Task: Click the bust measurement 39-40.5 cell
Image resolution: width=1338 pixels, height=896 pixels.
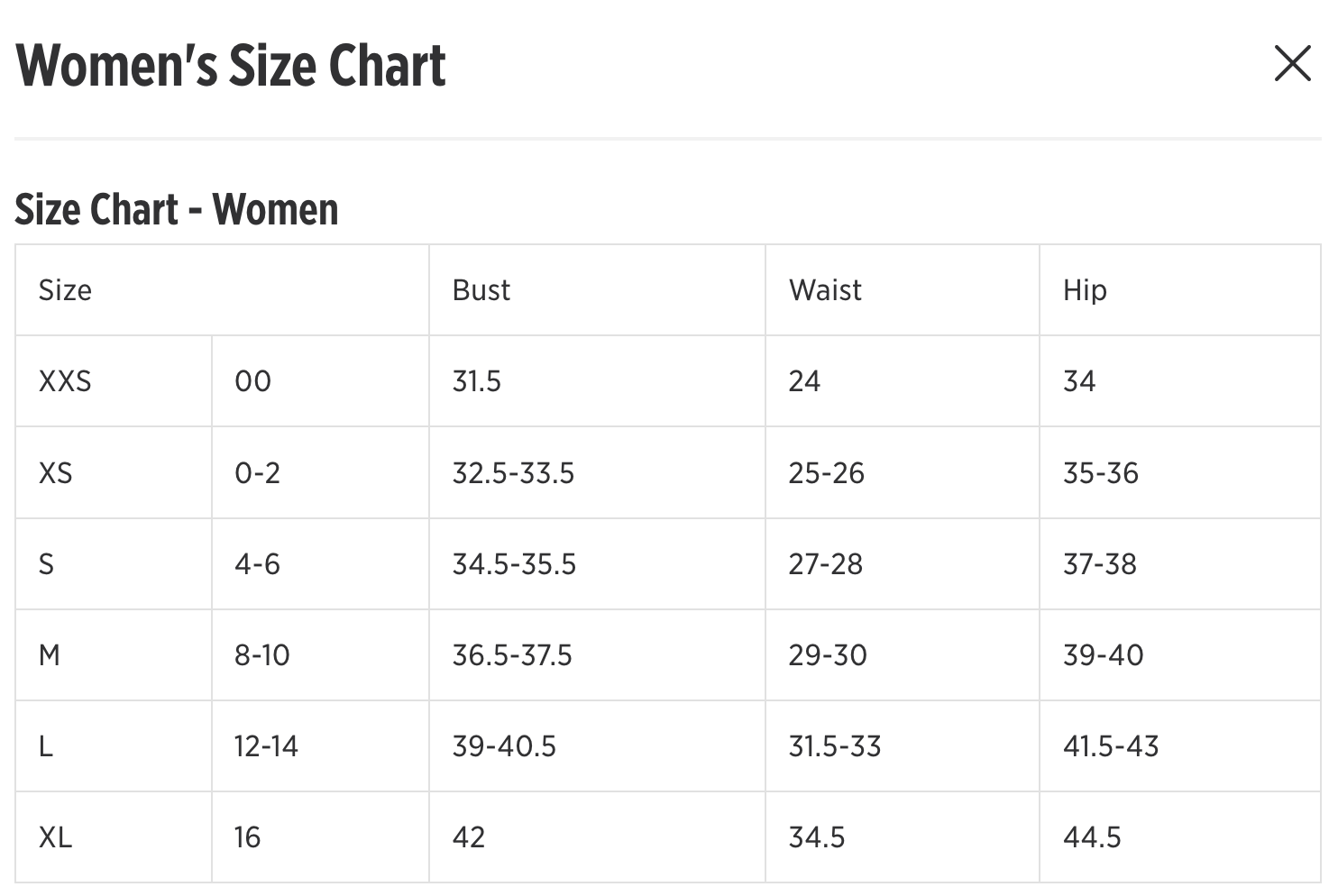Action: pos(504,746)
